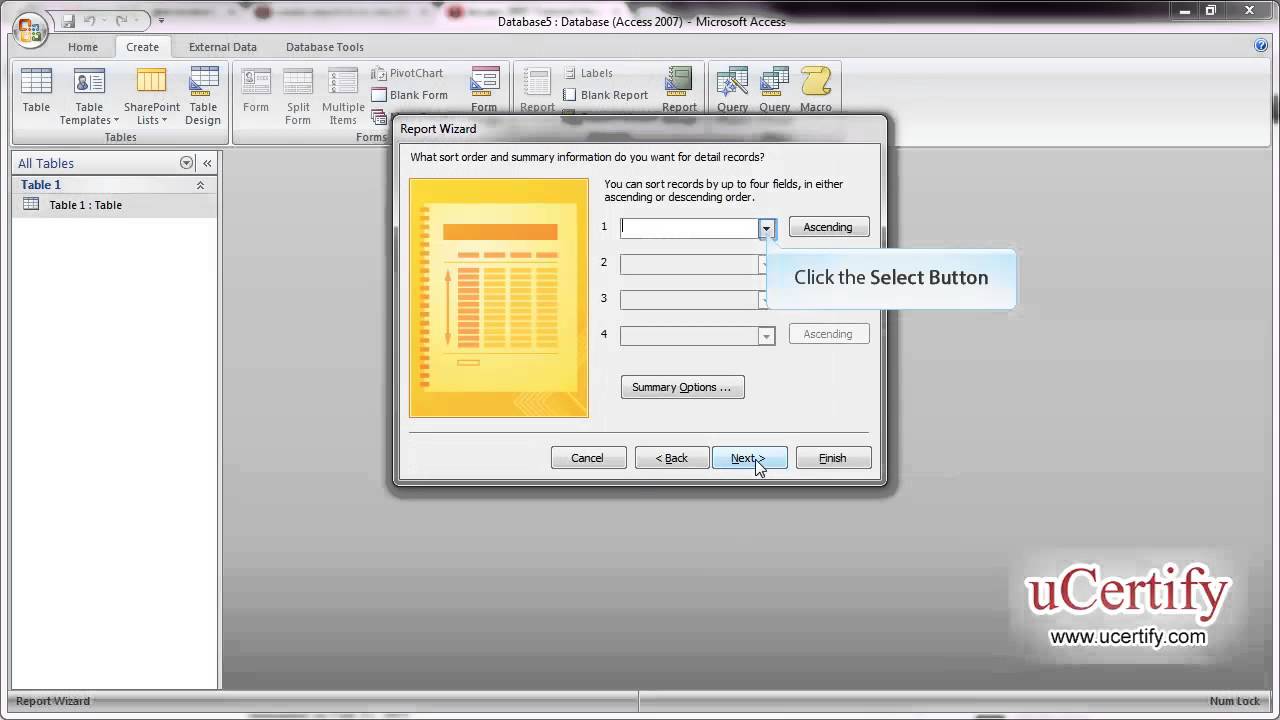Click the table icon beside Table 1 : Table
The image size is (1280, 720).
31,204
